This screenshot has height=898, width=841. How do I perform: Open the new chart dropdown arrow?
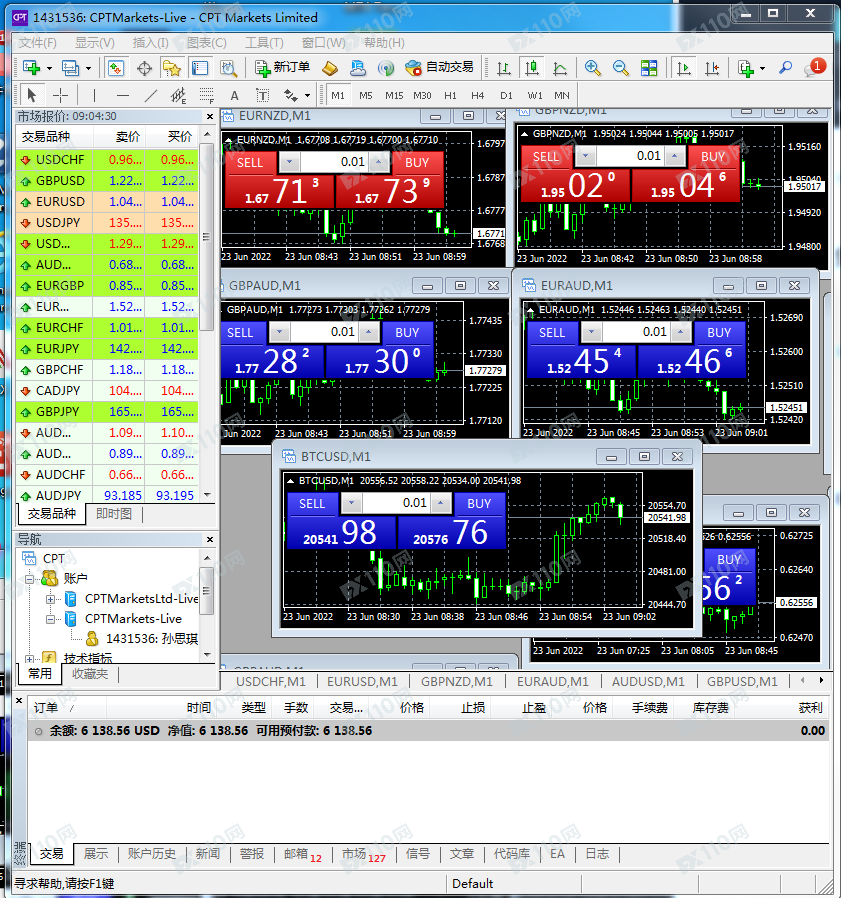[x=49, y=69]
